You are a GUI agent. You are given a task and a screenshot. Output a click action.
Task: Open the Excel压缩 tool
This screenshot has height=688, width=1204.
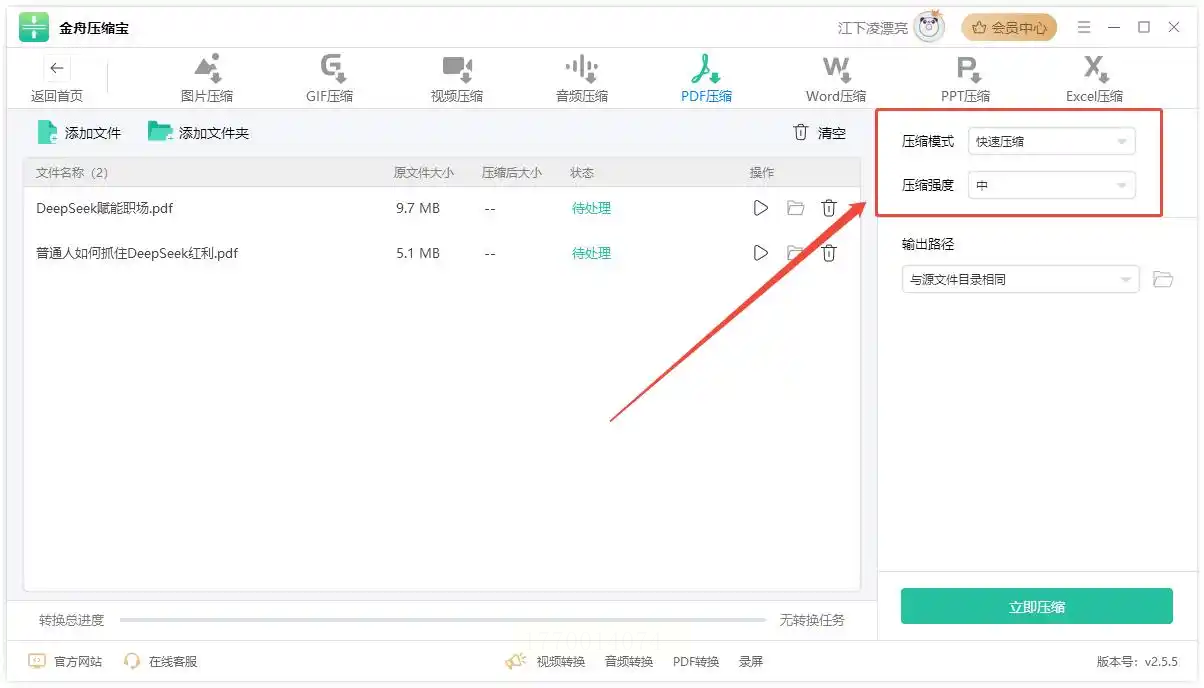pyautogui.click(x=1094, y=80)
